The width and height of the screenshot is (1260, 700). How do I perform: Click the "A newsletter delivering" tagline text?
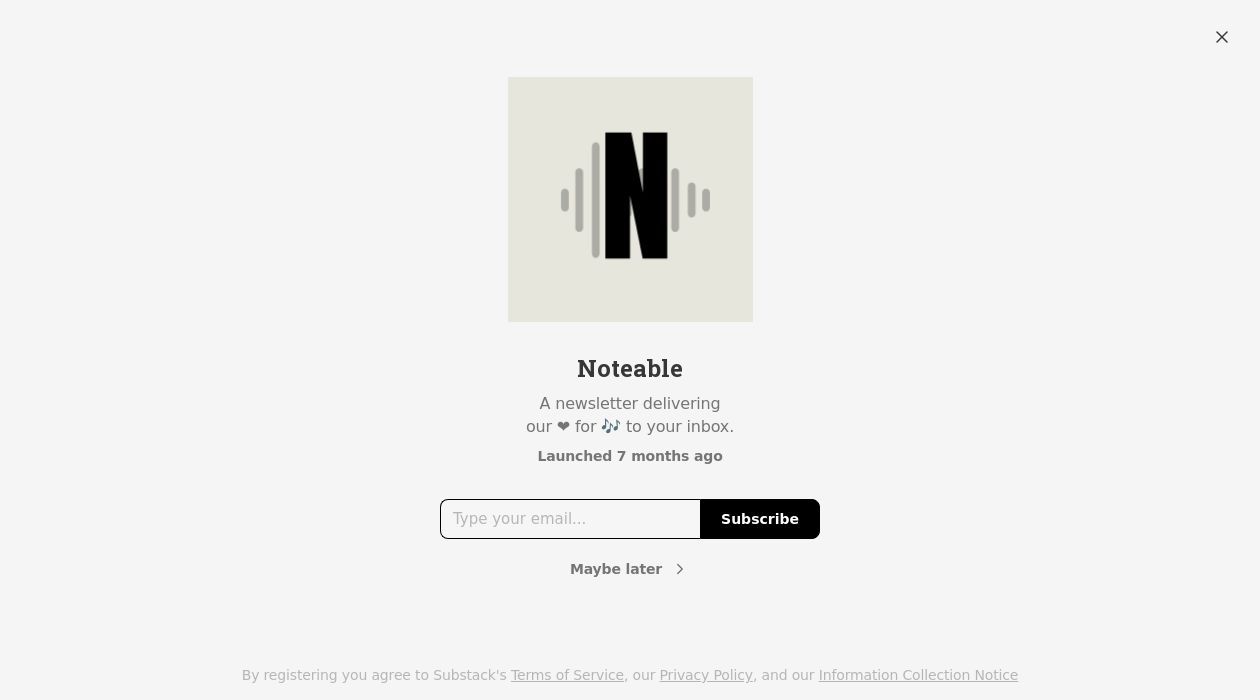pos(630,404)
